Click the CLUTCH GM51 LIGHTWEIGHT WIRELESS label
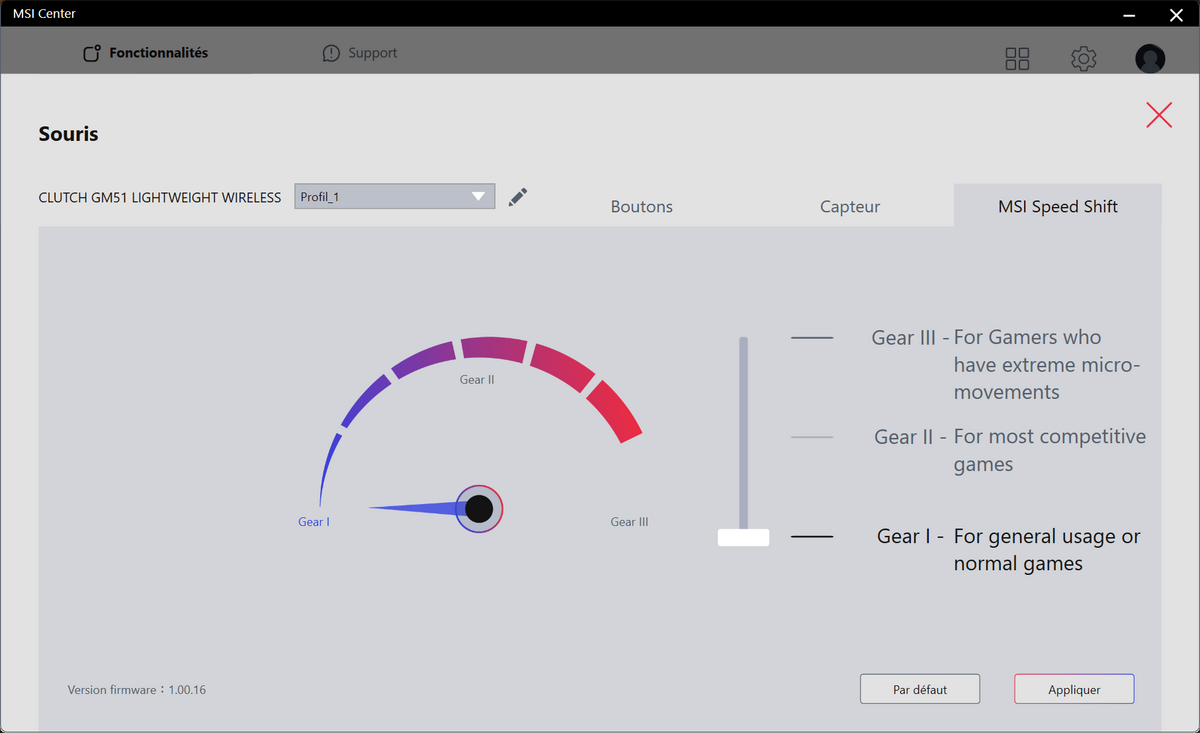 click(x=160, y=198)
